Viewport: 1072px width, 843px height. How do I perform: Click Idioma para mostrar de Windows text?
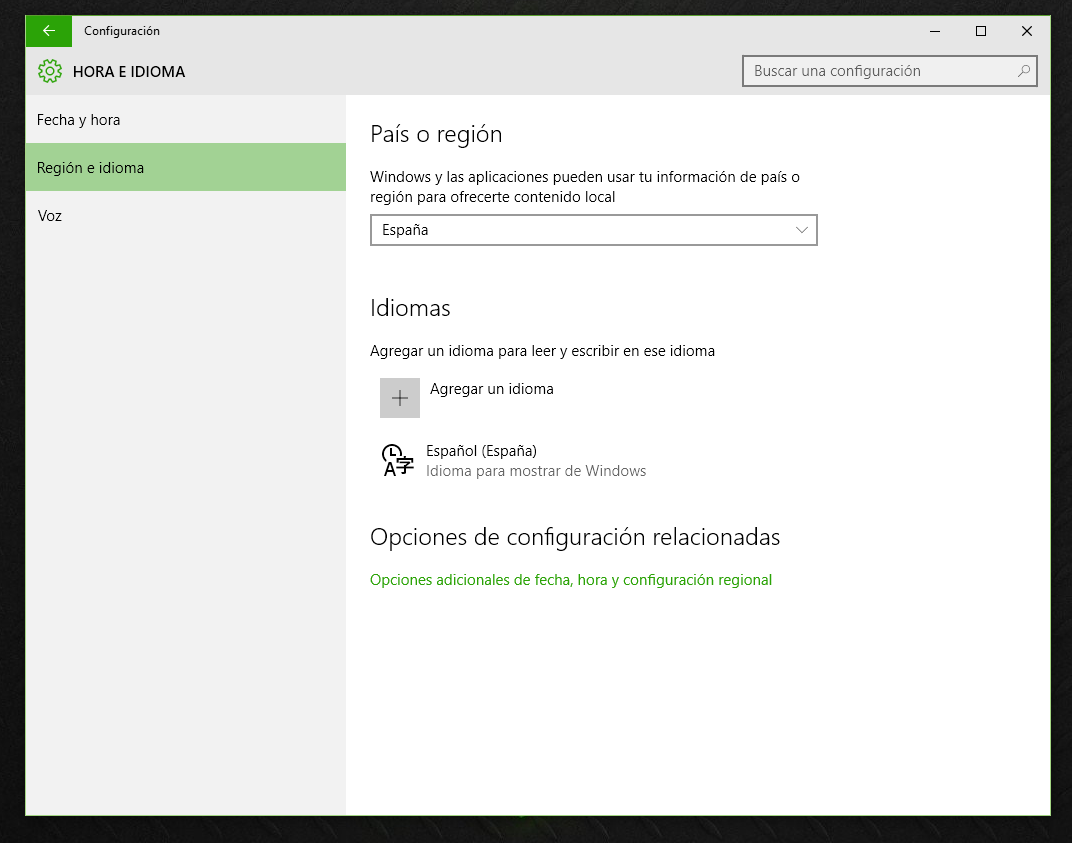536,471
